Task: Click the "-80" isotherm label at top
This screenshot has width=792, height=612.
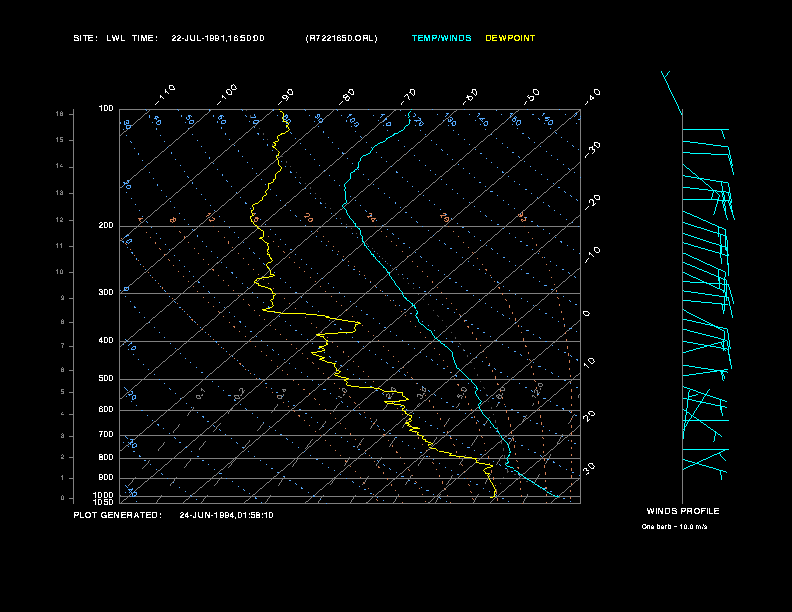Action: click(x=347, y=96)
